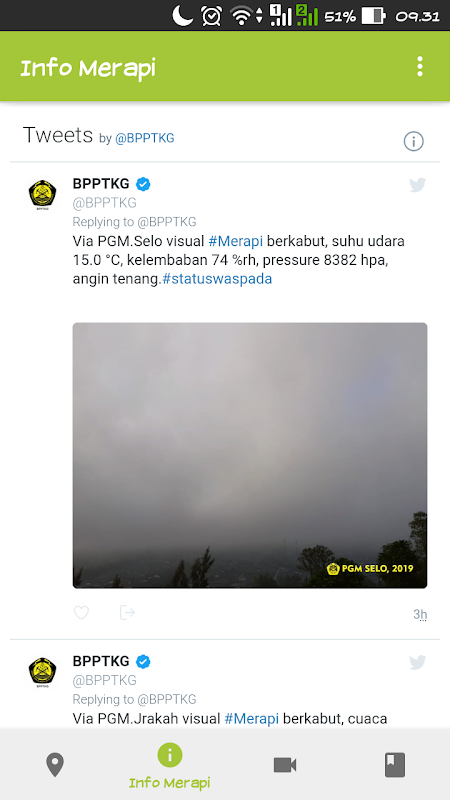Open the three-dot overflow menu
Screen dimensions: 450x800
pos(419,66)
